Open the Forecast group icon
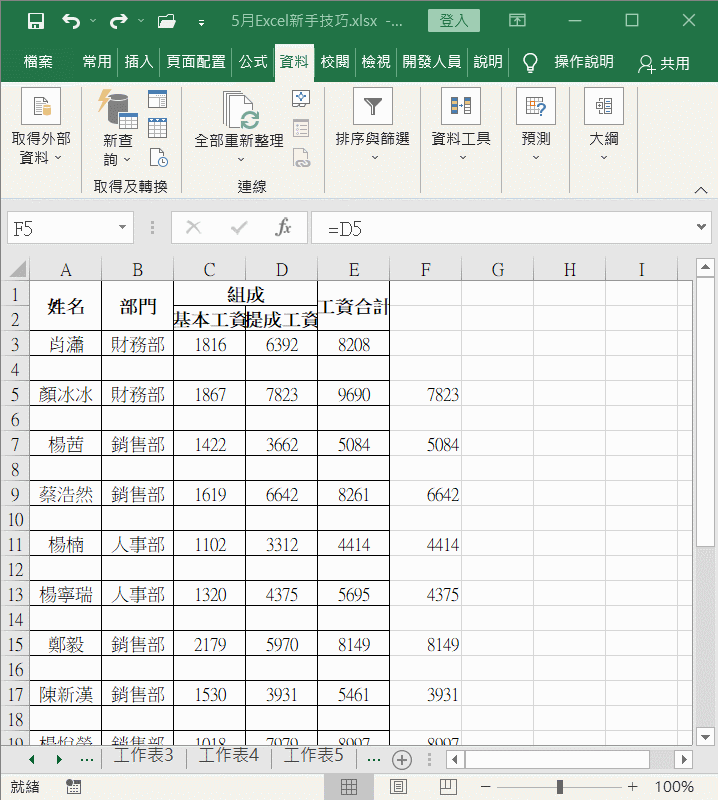The height and width of the screenshot is (800, 718). 536,106
